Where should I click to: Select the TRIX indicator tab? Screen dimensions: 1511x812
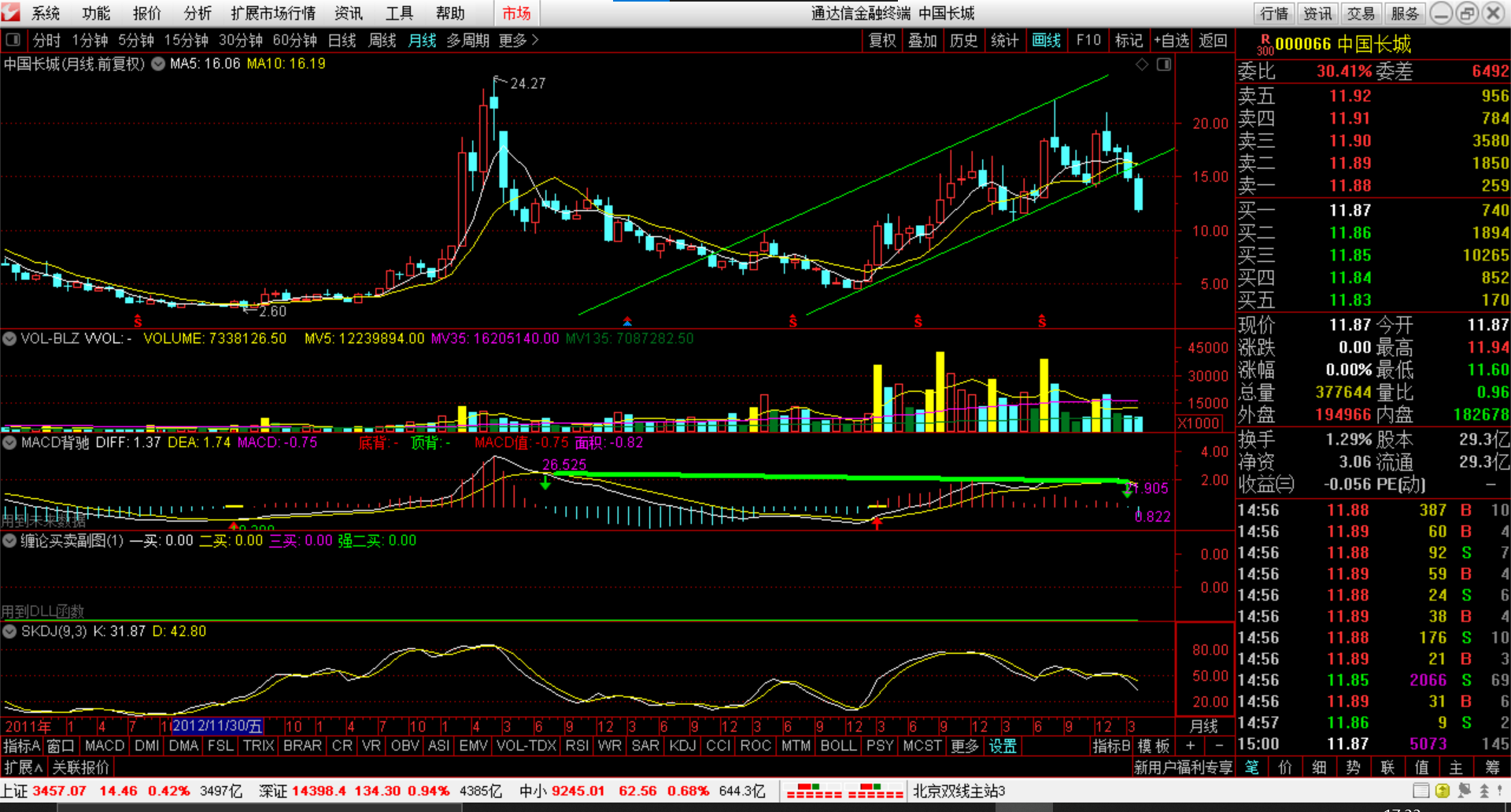258,745
